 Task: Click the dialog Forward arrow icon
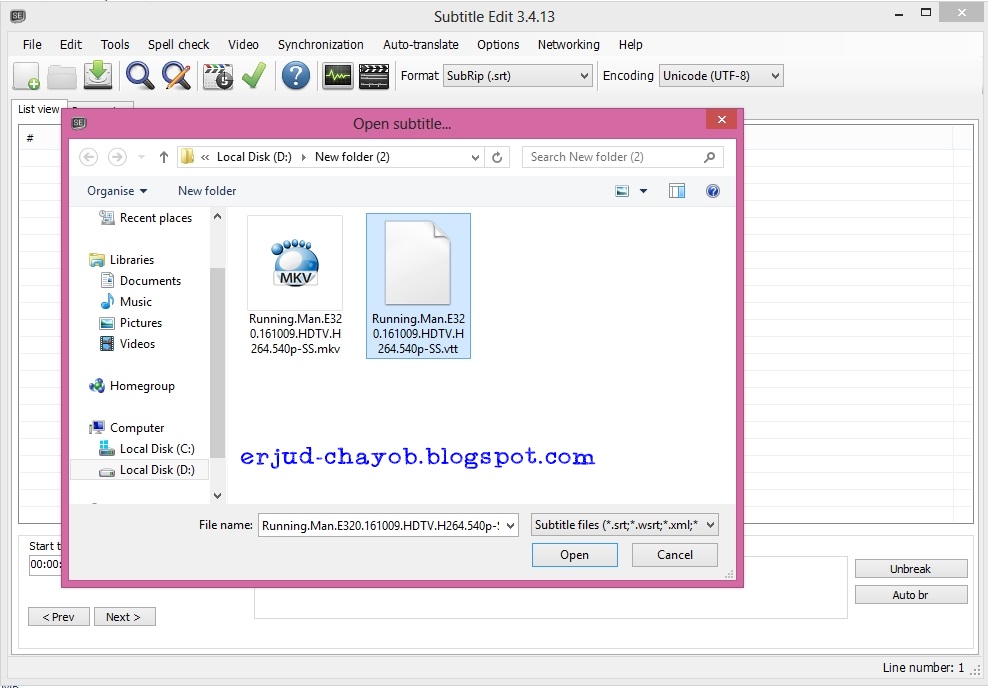tap(117, 157)
